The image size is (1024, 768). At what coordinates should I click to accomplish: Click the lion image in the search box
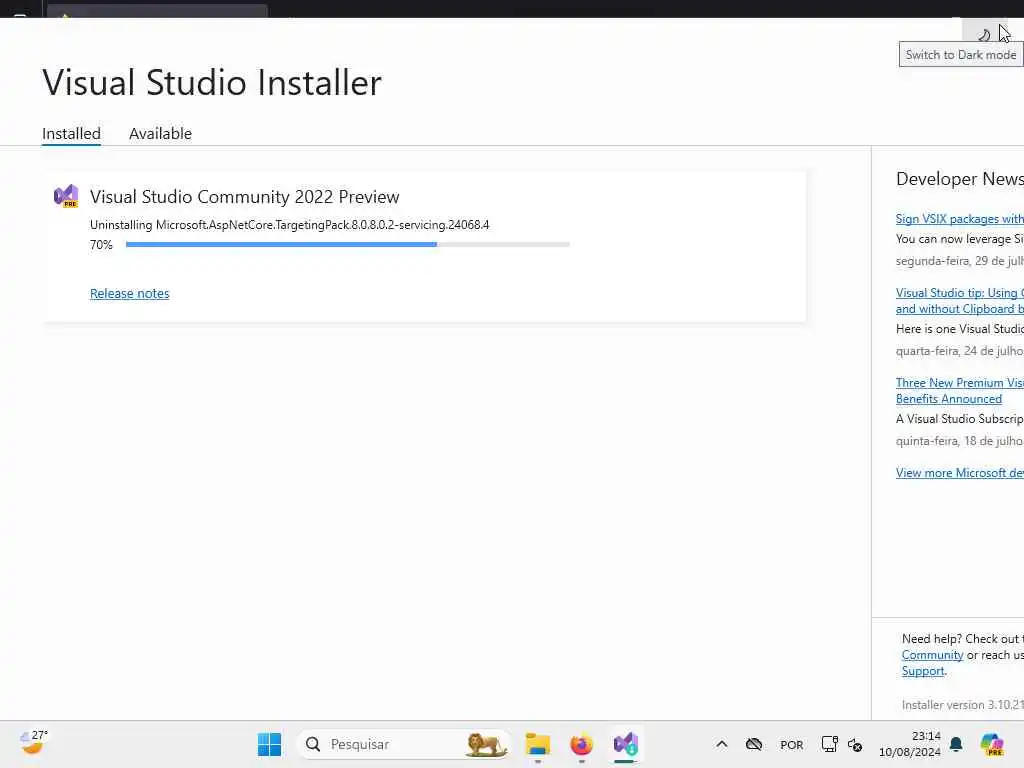tap(486, 744)
